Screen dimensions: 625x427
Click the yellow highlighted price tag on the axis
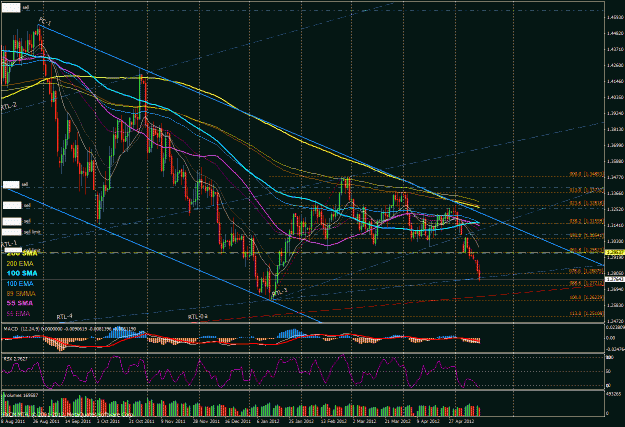pos(613,252)
